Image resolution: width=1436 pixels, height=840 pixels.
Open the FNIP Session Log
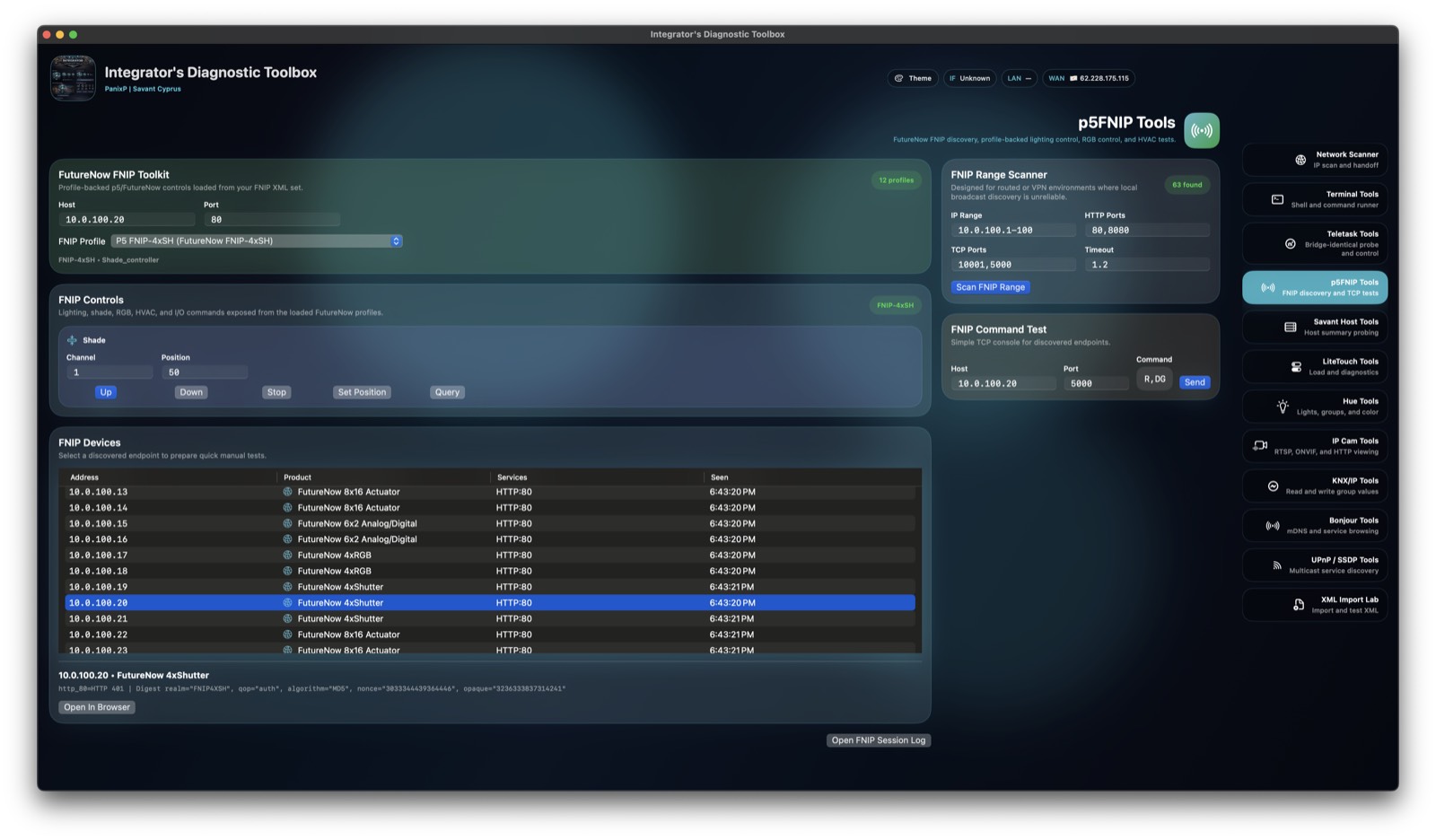tap(879, 739)
